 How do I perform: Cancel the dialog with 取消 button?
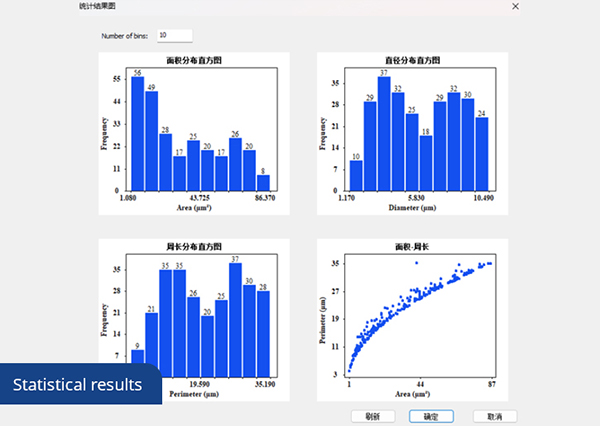[495, 415]
